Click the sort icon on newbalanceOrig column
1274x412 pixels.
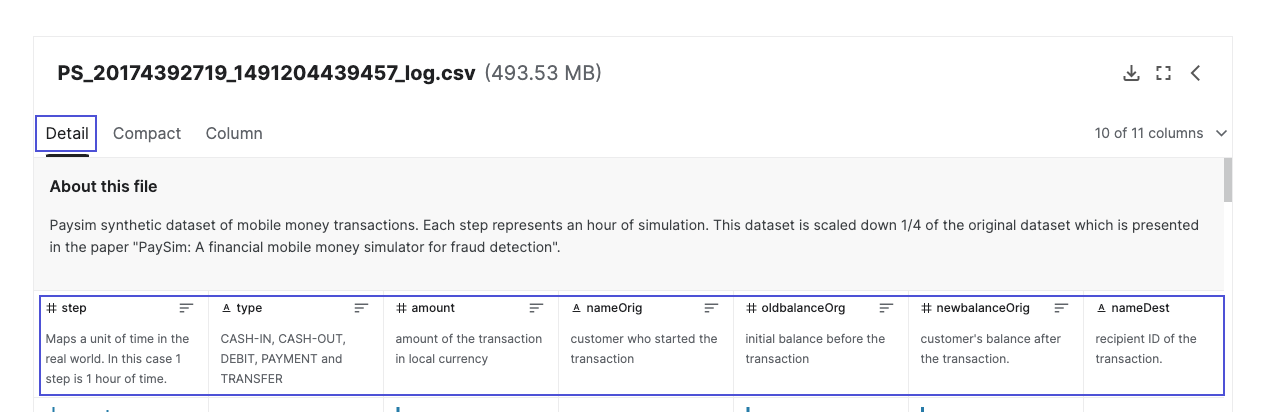coord(1061,308)
